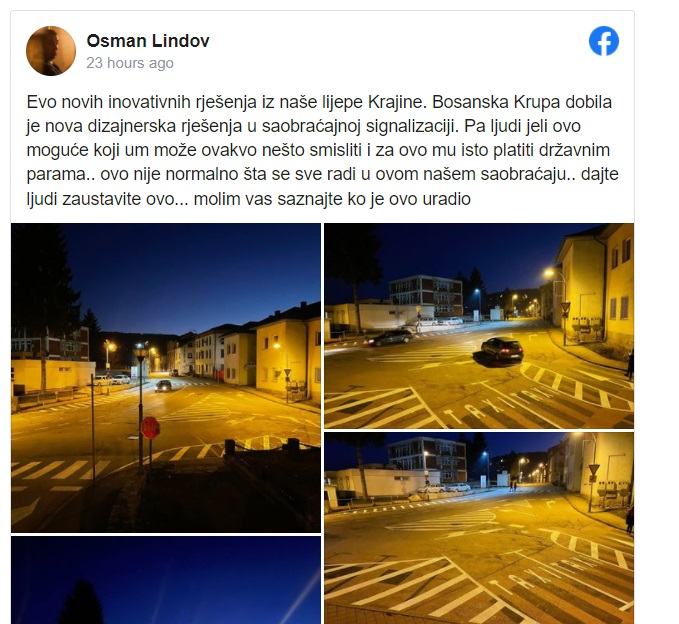Open the partially visible dark-blue sky photo

tap(166, 580)
